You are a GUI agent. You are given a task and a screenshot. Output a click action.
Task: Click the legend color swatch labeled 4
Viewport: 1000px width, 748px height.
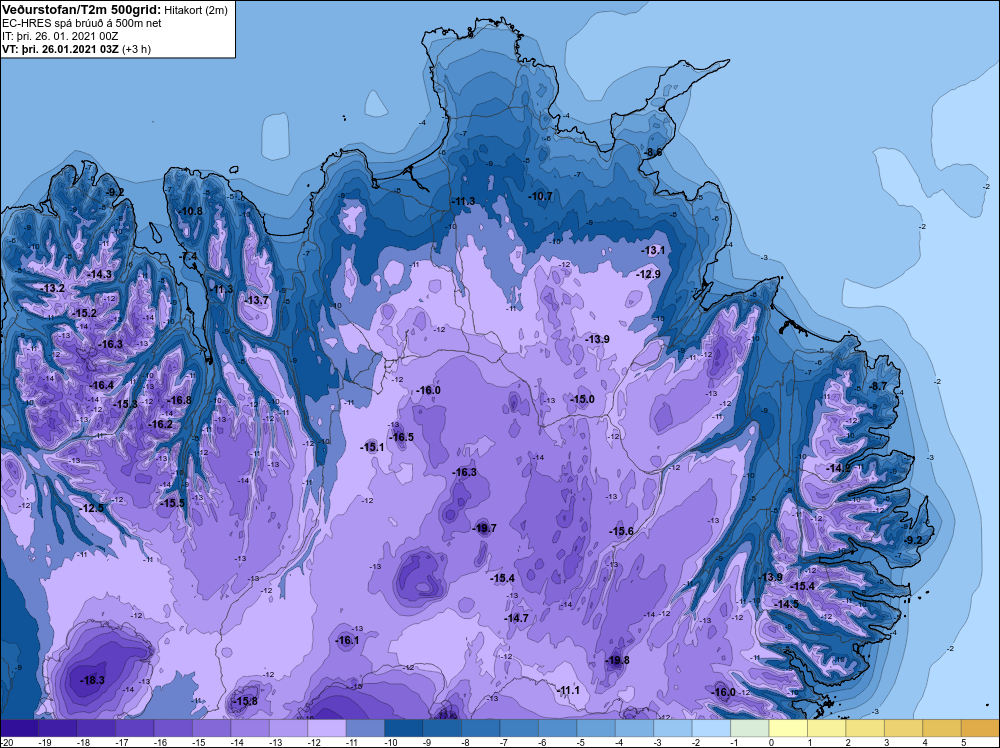[x=942, y=728]
